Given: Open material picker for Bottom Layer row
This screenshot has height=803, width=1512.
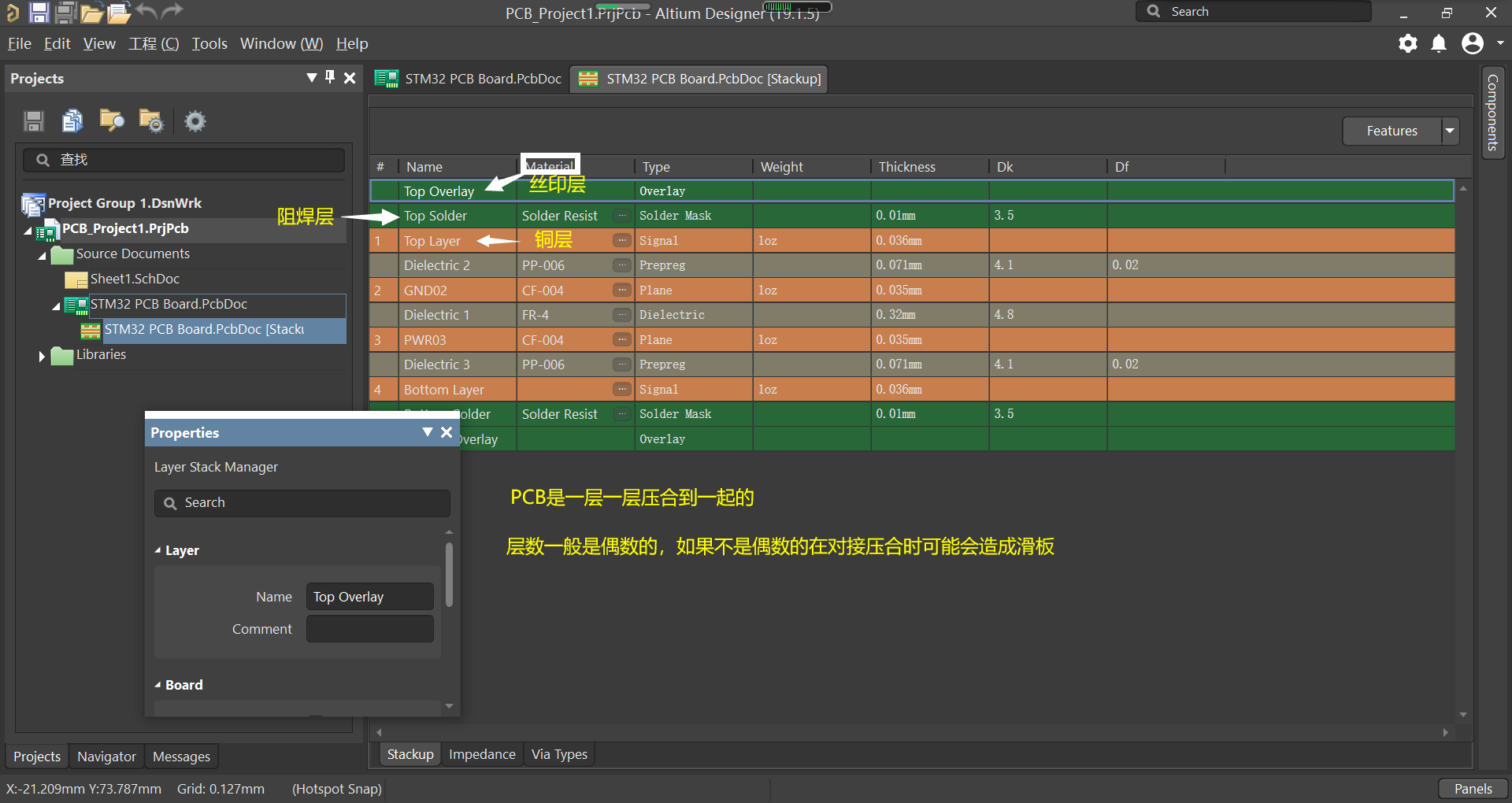Looking at the screenshot, I should (x=622, y=389).
